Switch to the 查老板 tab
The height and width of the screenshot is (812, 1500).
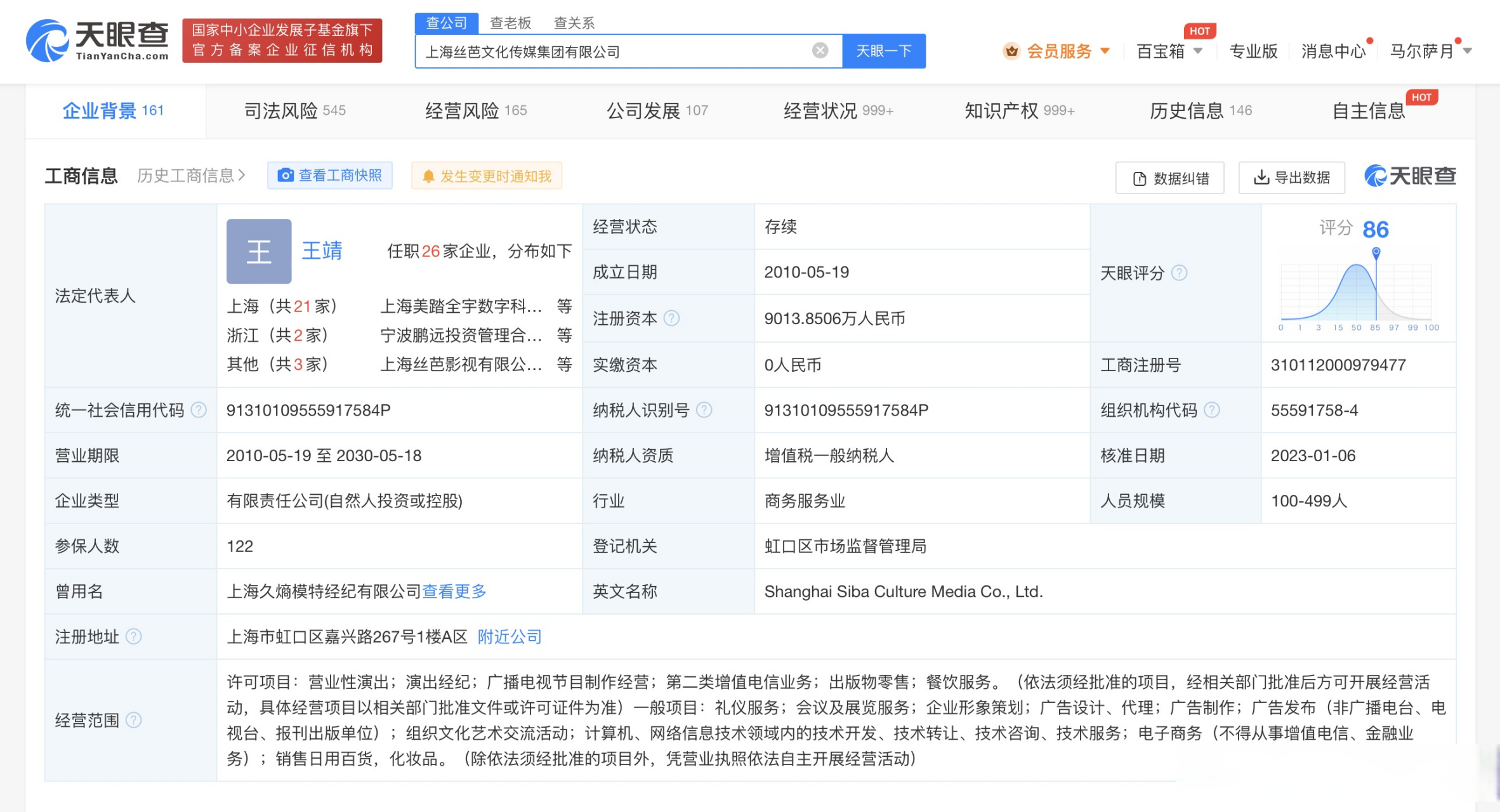tap(511, 22)
